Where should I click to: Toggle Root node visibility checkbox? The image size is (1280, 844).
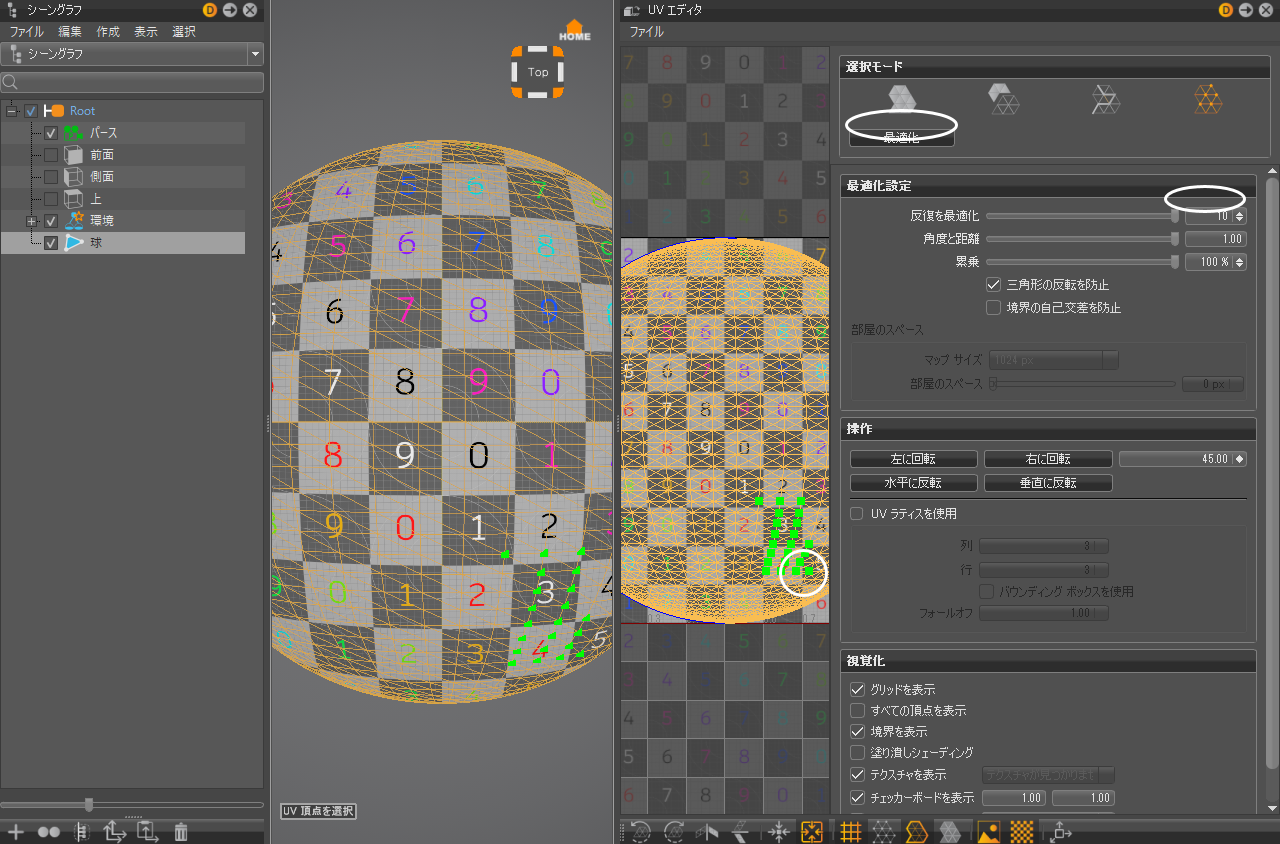click(x=31, y=111)
